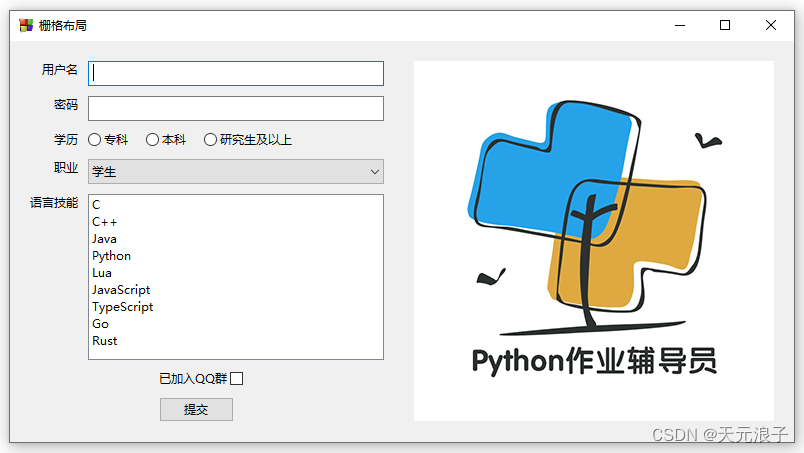
Task: Focus the 用户名 text field
Action: point(236,73)
